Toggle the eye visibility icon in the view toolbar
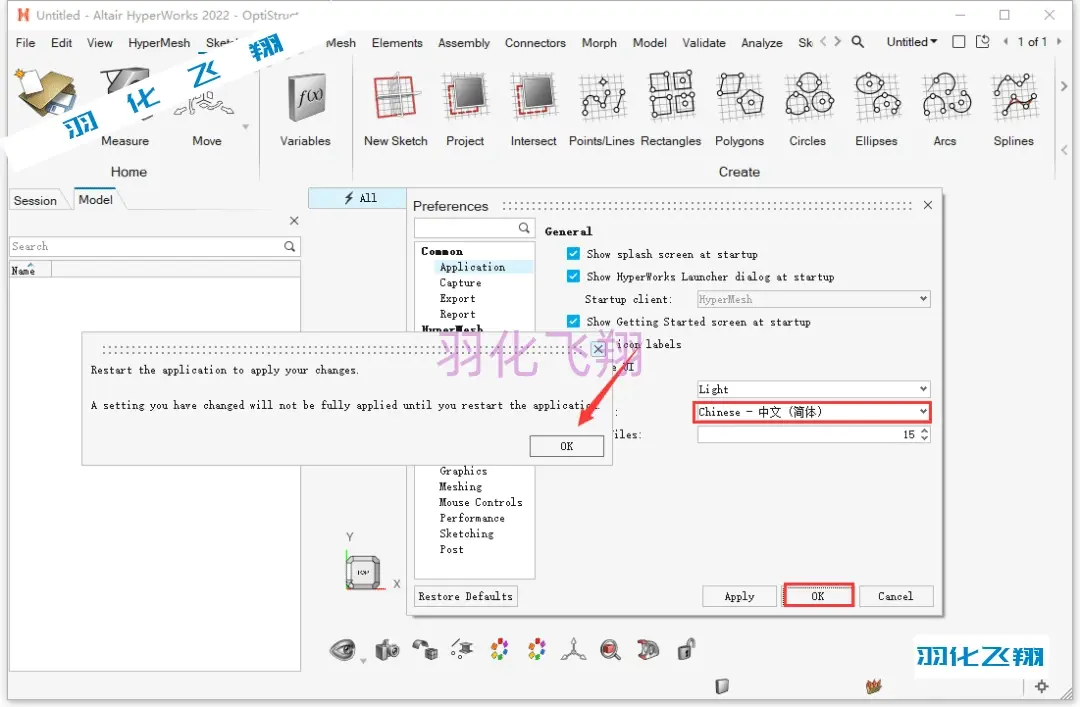This screenshot has height=707, width=1080. point(342,649)
